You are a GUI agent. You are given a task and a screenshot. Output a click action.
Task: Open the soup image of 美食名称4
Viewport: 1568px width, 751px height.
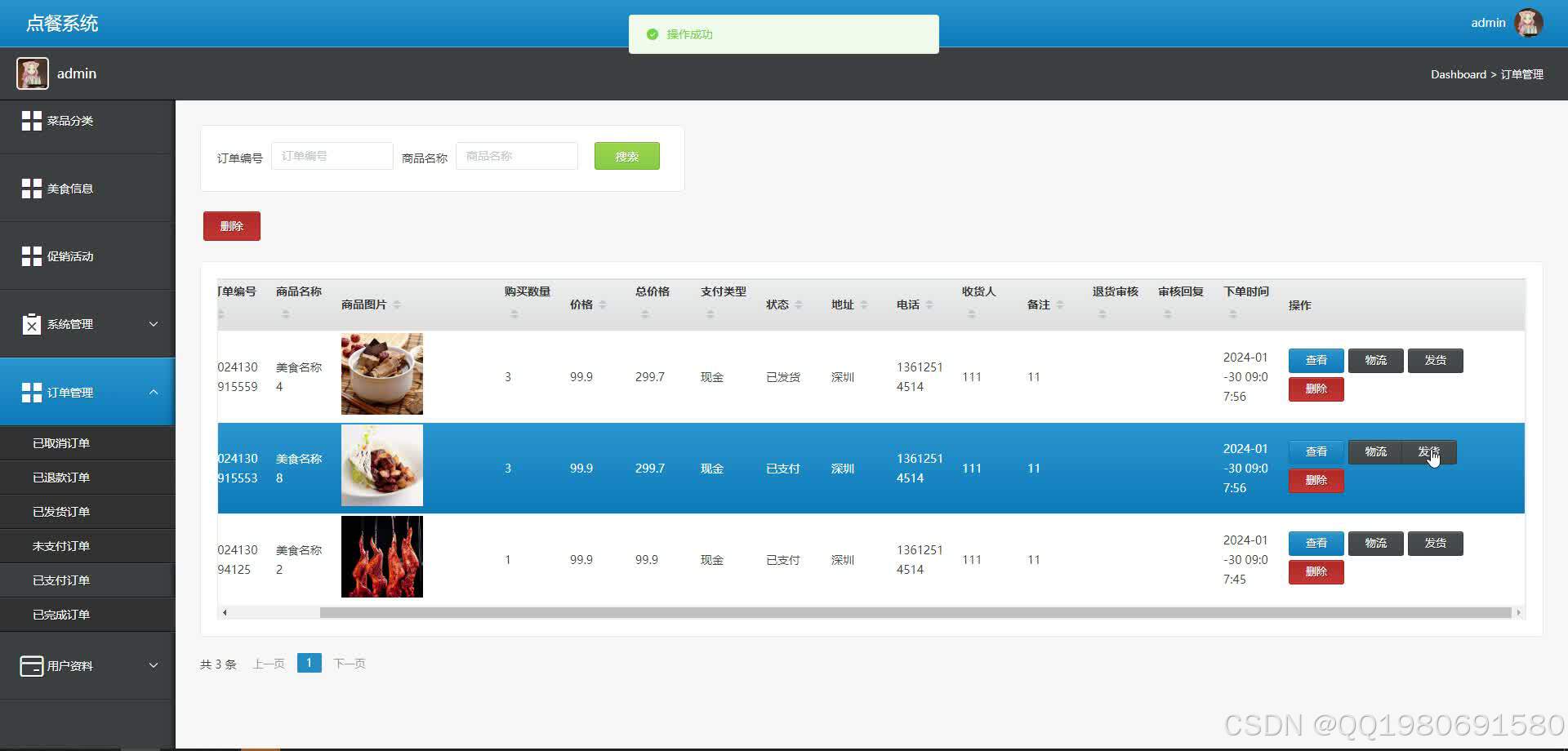pyautogui.click(x=382, y=374)
